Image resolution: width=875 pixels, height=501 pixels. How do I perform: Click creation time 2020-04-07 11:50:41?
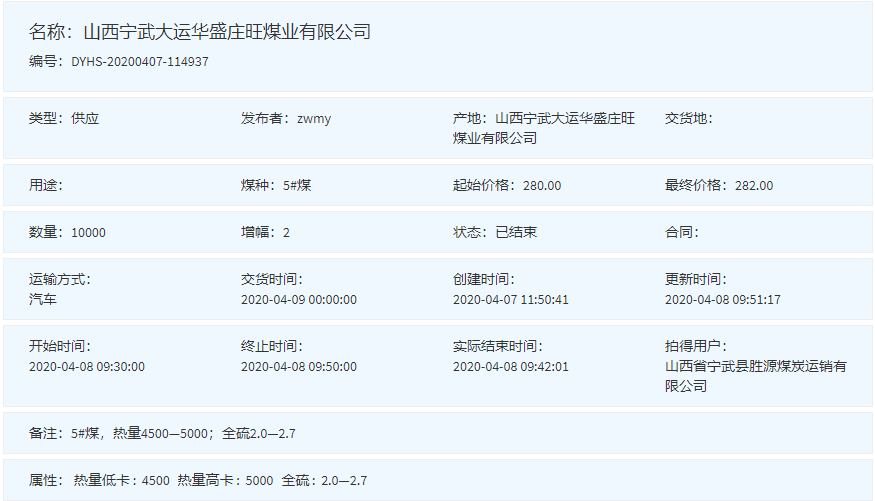pos(511,300)
